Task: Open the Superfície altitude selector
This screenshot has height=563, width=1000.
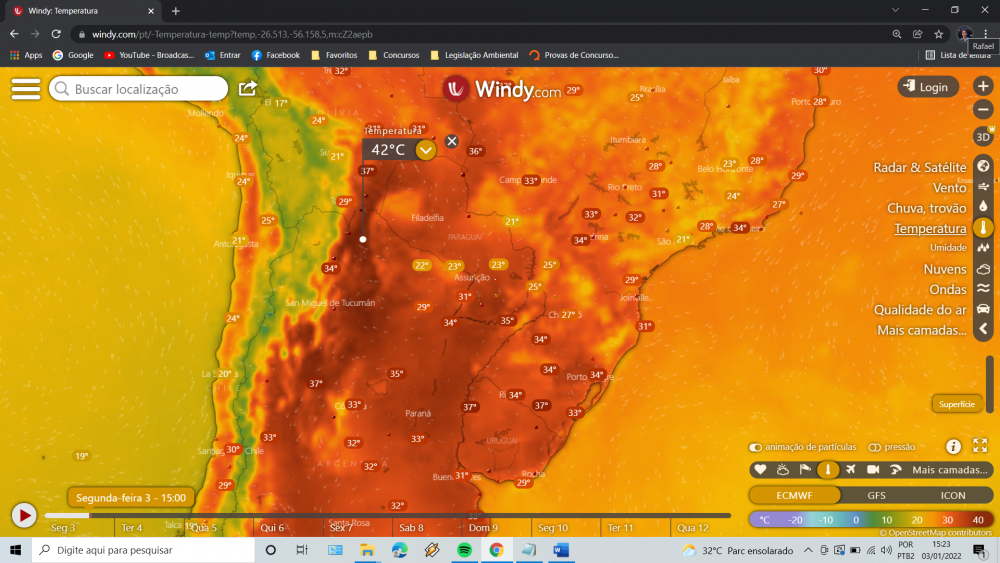Action: point(957,404)
